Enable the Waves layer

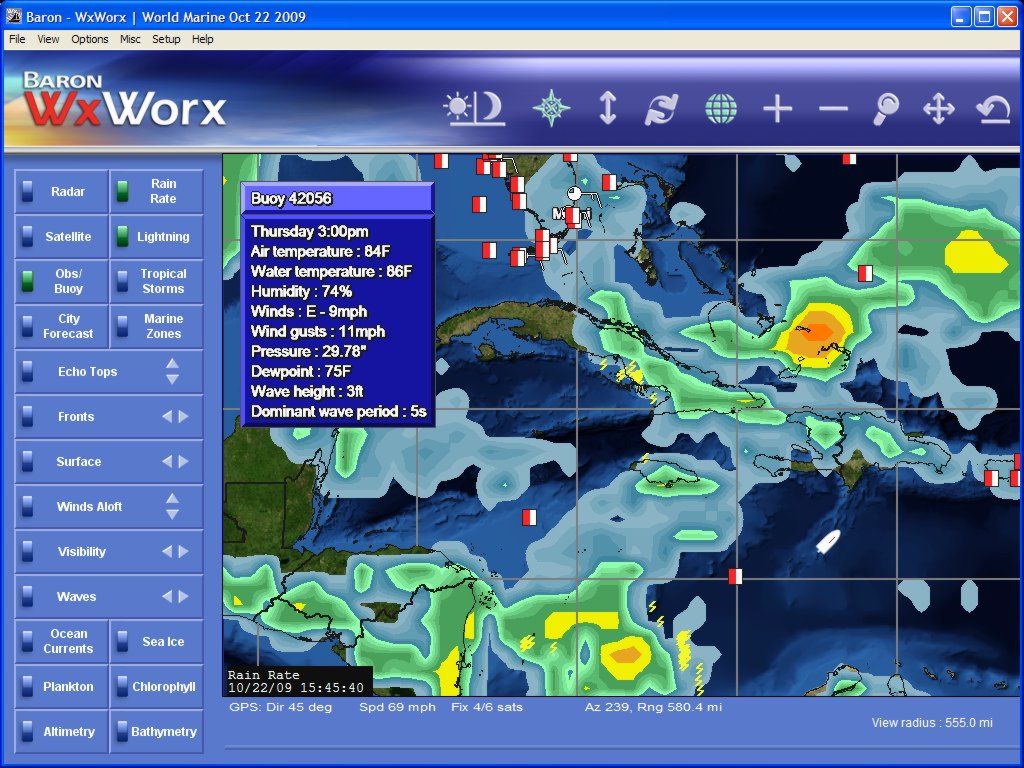pos(76,597)
